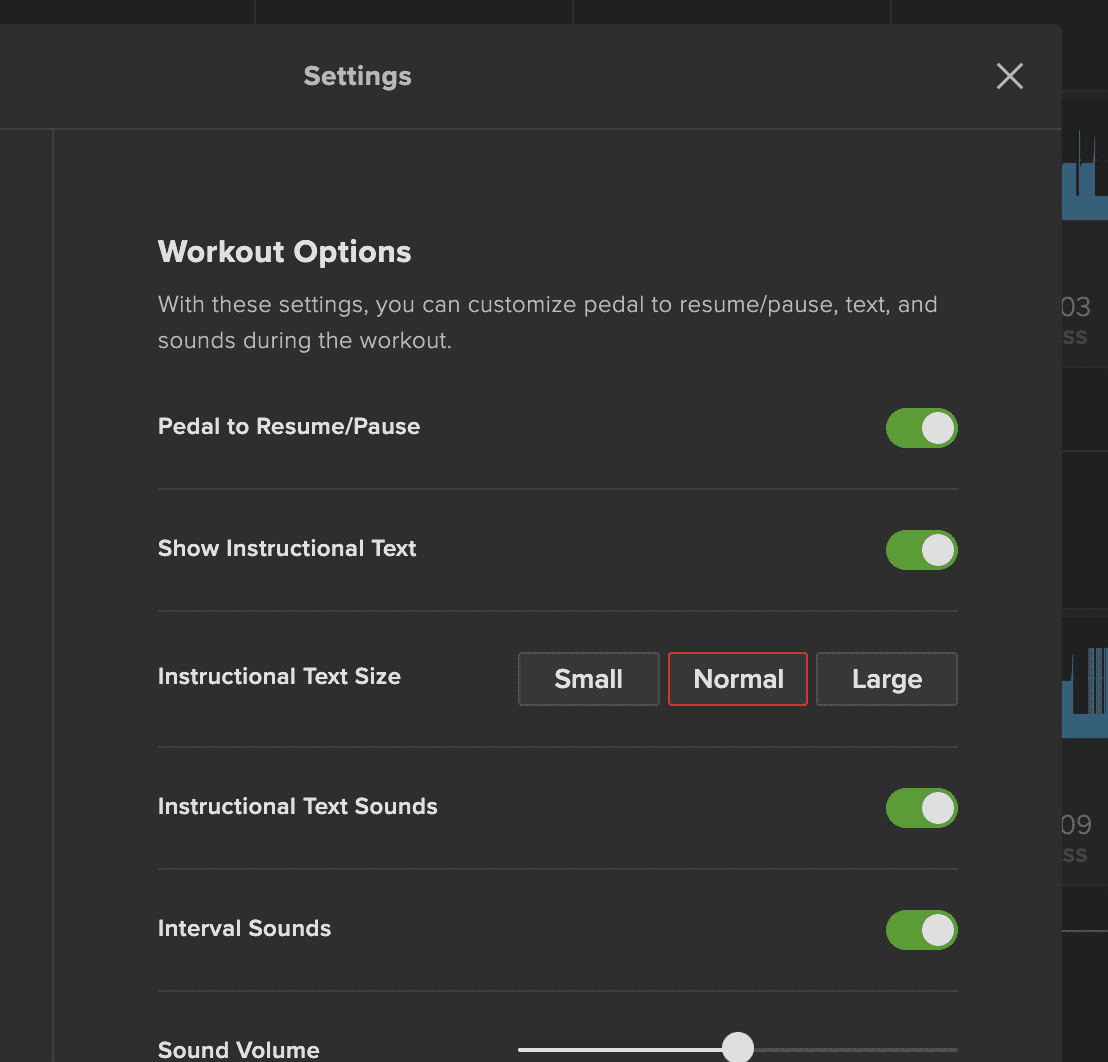Close the Settings dialog with the X
This screenshot has height=1062, width=1108.
coord(1010,76)
